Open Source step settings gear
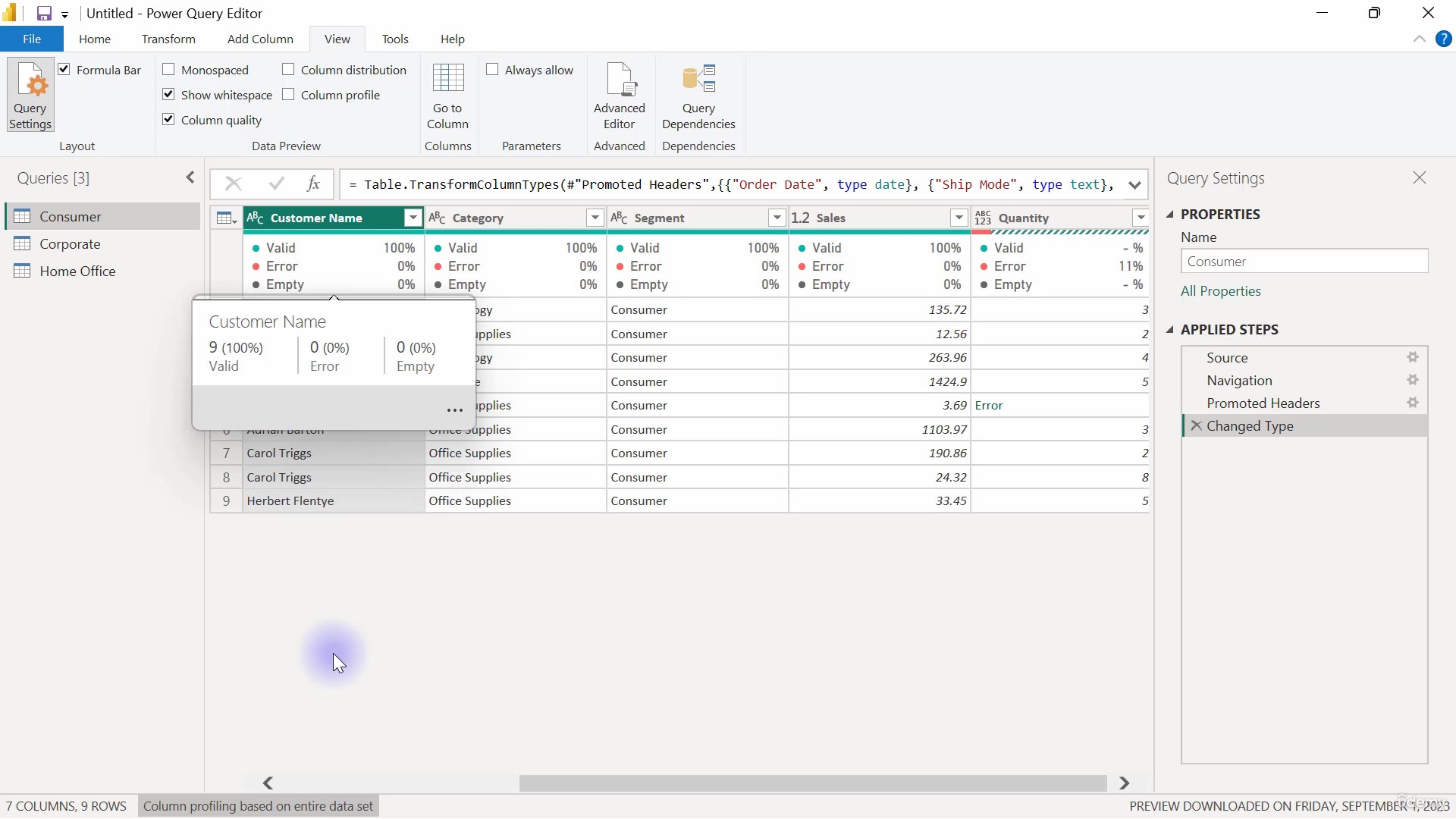 (1413, 357)
